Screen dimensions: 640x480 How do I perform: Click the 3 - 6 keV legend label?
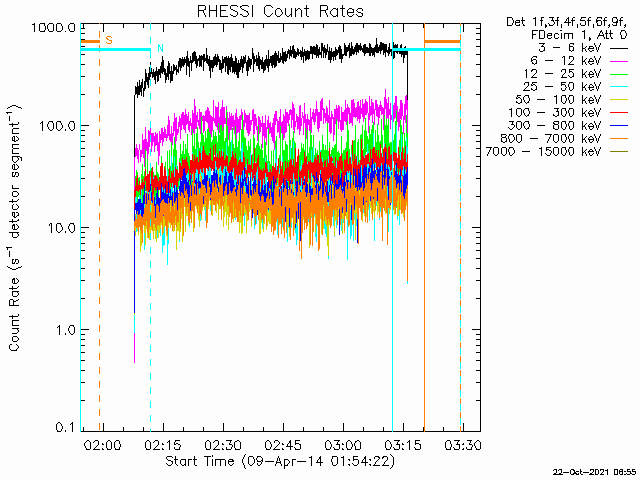tap(570, 48)
